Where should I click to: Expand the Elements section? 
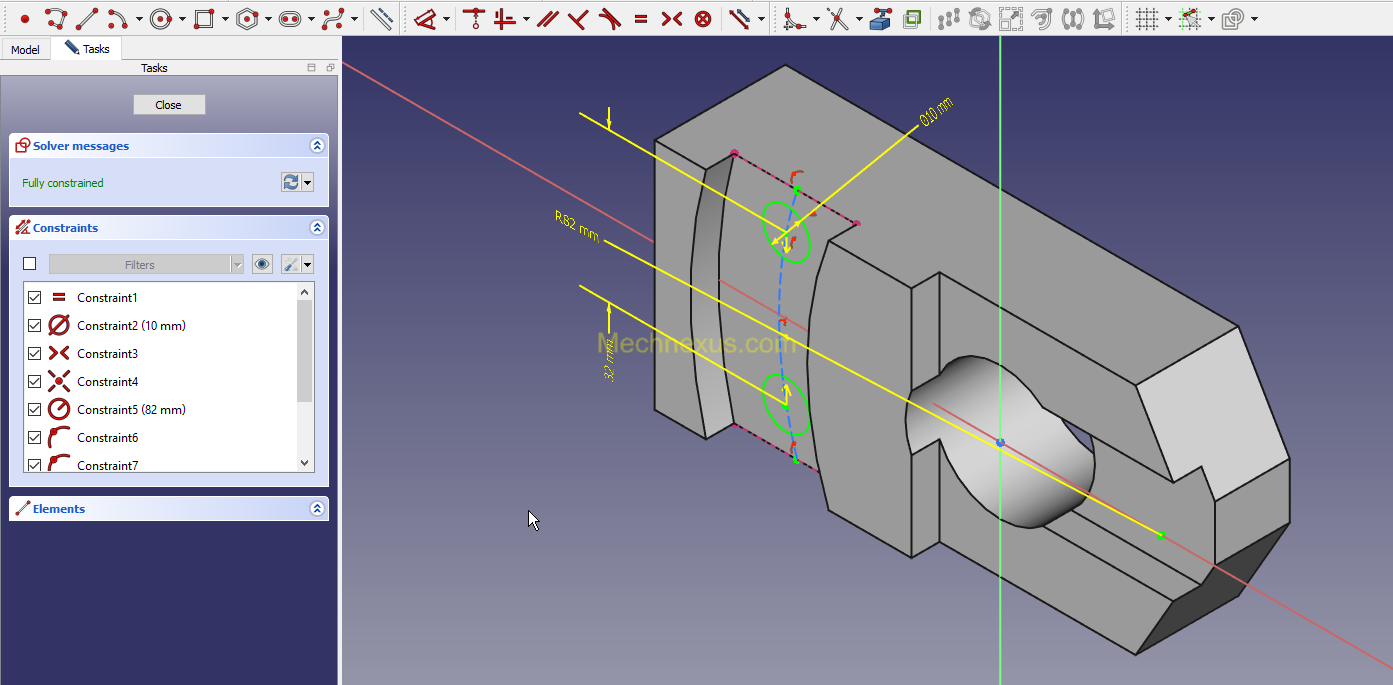317,509
